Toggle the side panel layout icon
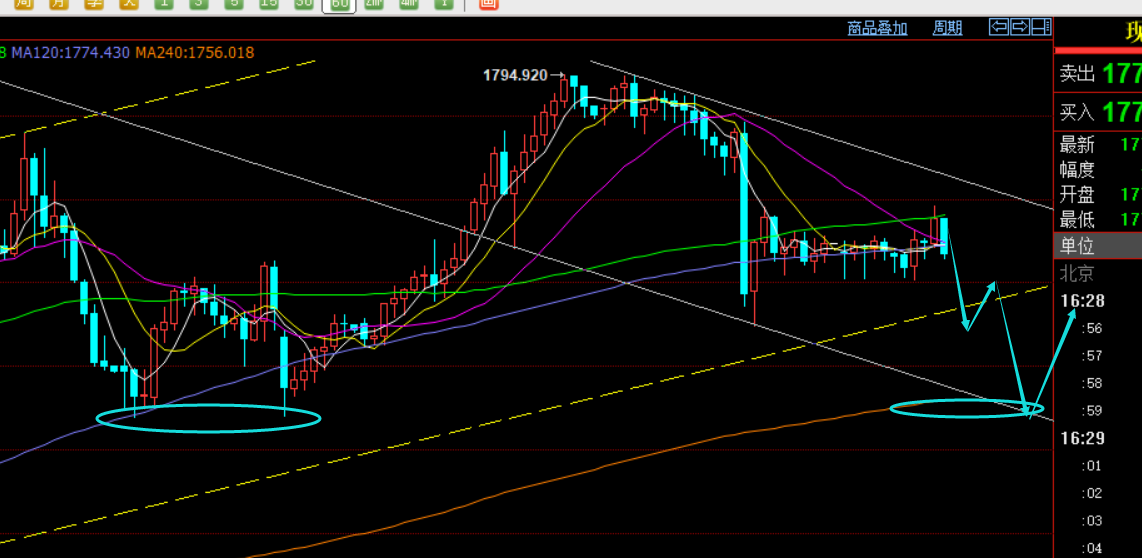Screen dimensions: 1142x558 (x=1041, y=27)
